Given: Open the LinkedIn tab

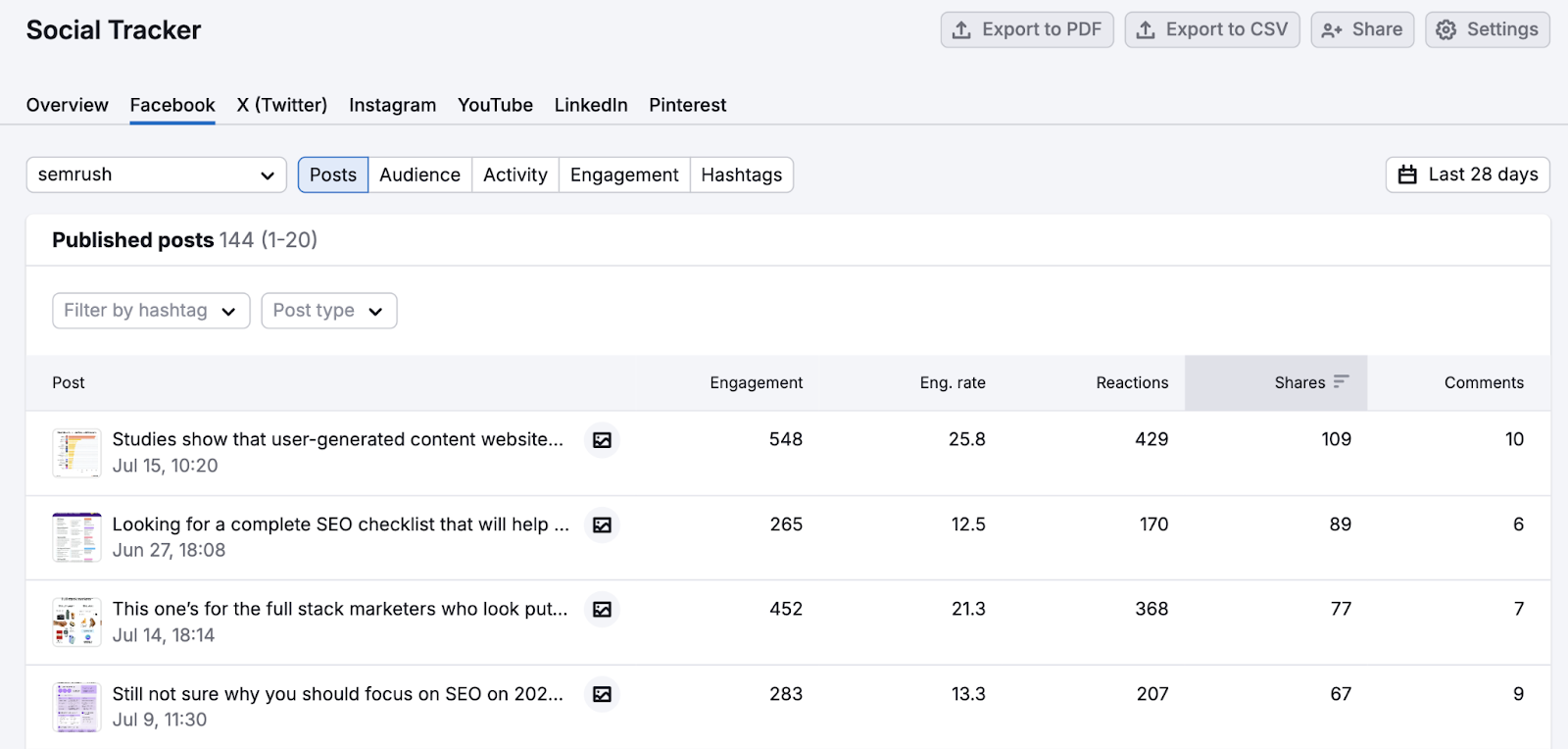Looking at the screenshot, I should click(x=591, y=105).
